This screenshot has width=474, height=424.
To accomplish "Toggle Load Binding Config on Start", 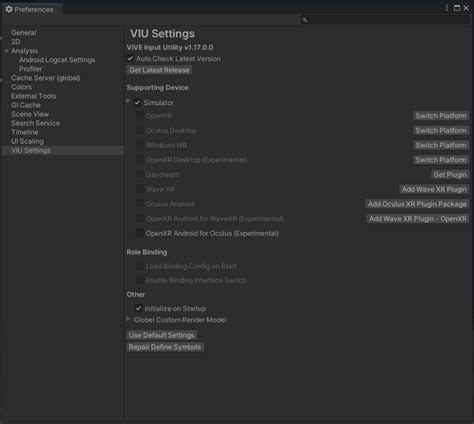I will point(140,266).
